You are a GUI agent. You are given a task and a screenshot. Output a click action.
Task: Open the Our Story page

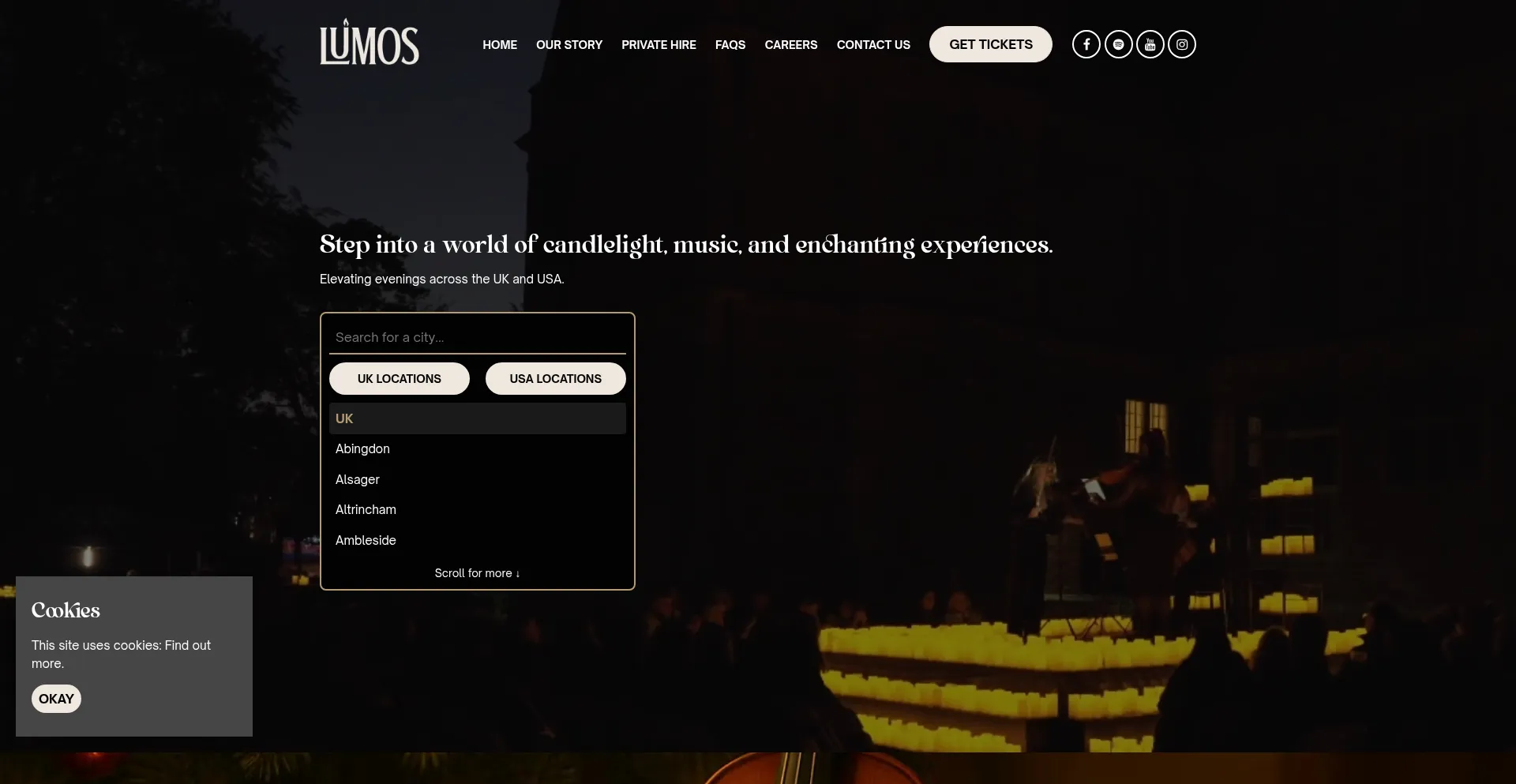[x=569, y=45]
